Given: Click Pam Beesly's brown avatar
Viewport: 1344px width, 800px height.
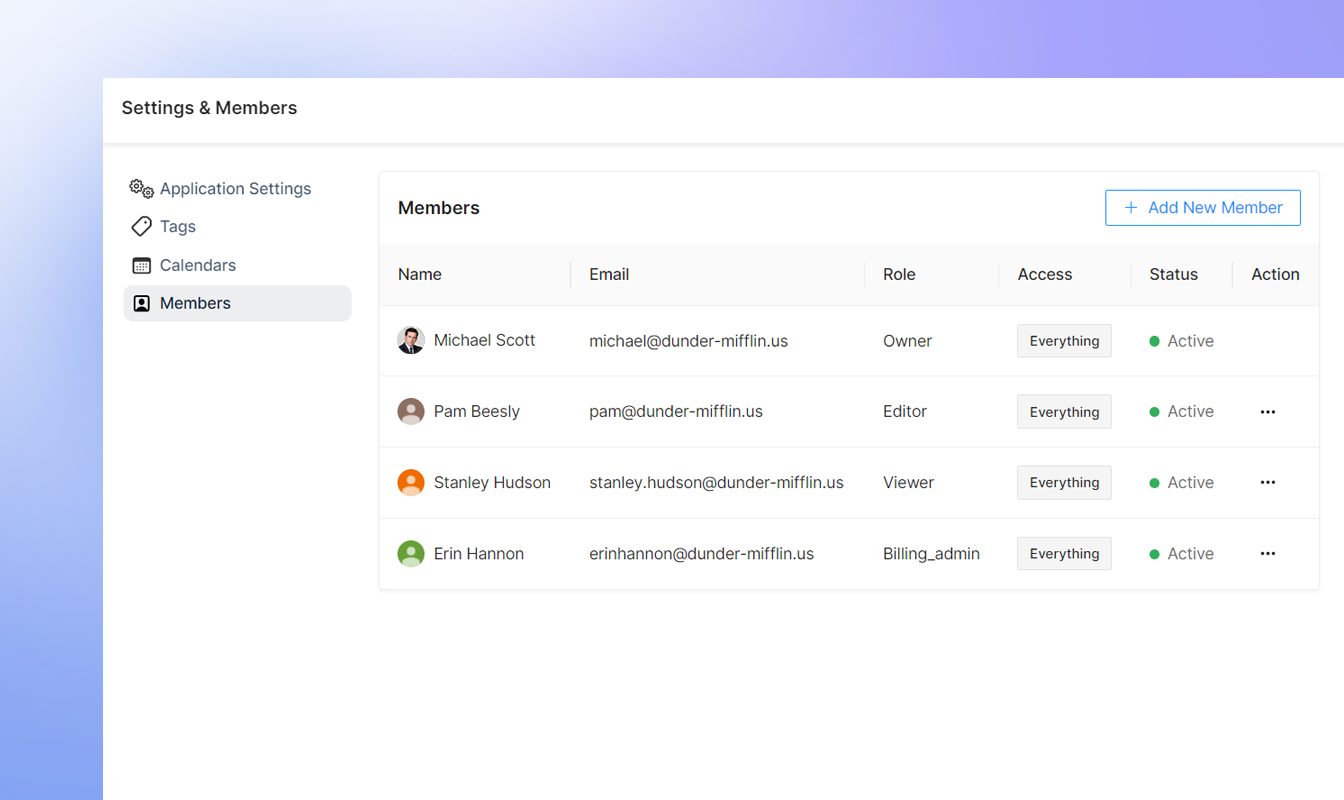Looking at the screenshot, I should click(x=411, y=411).
